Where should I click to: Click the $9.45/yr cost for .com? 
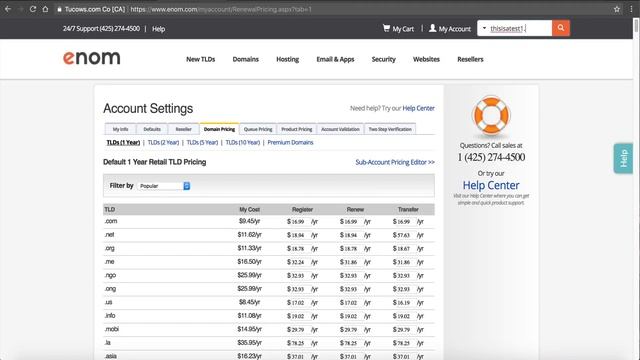(x=249, y=221)
